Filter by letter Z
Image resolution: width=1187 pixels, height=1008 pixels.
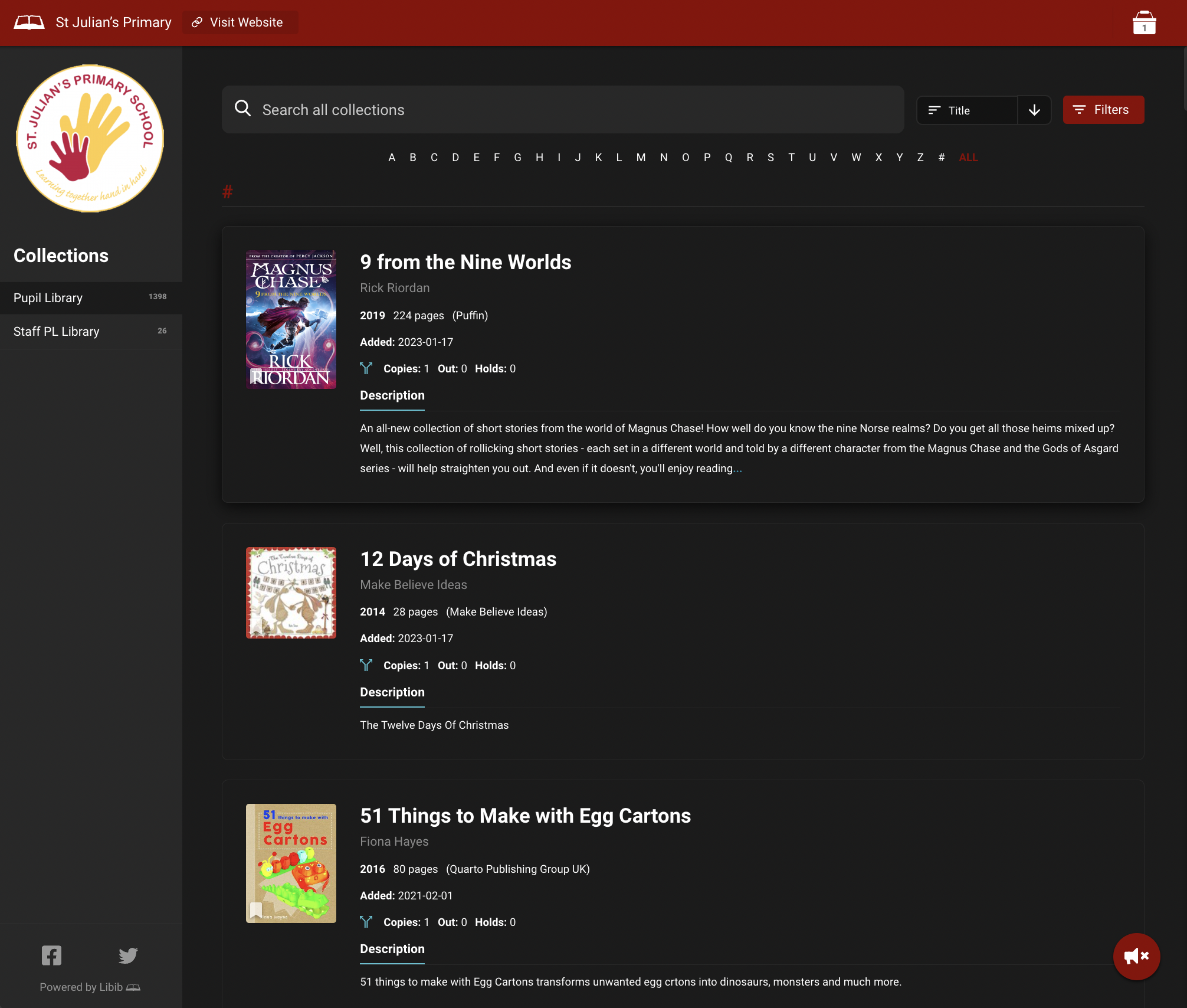(x=920, y=158)
